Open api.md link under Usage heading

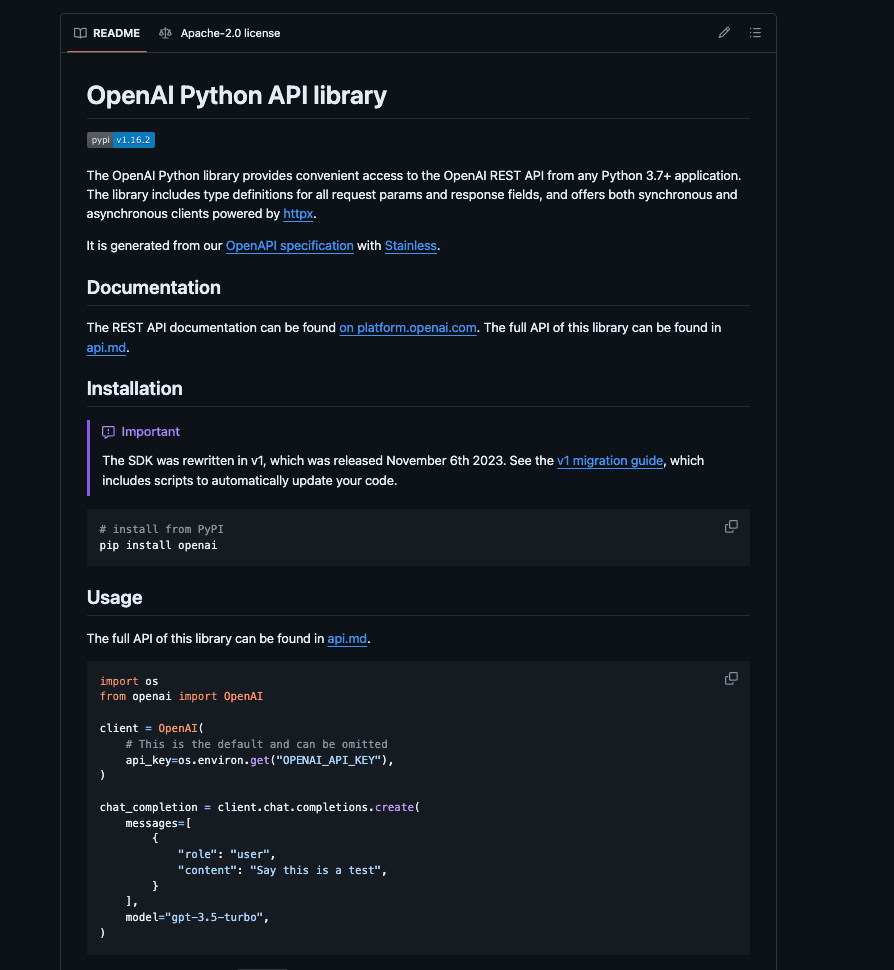click(x=348, y=639)
